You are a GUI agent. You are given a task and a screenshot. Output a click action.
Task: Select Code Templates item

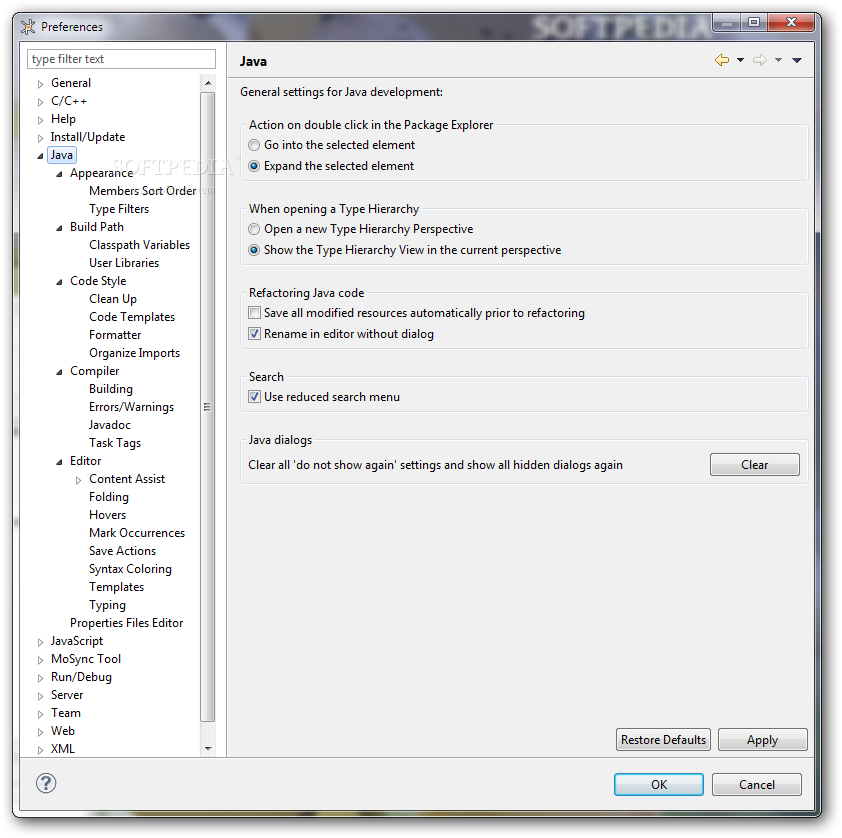(x=132, y=317)
